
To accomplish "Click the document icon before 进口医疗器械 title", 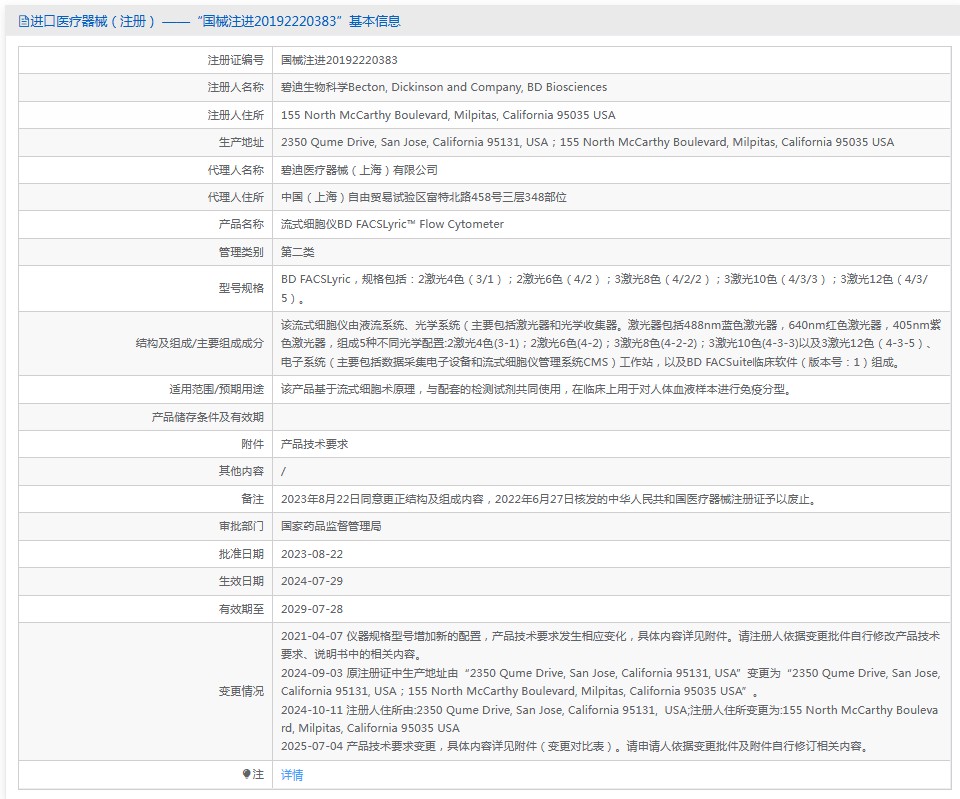I will (23, 21).
